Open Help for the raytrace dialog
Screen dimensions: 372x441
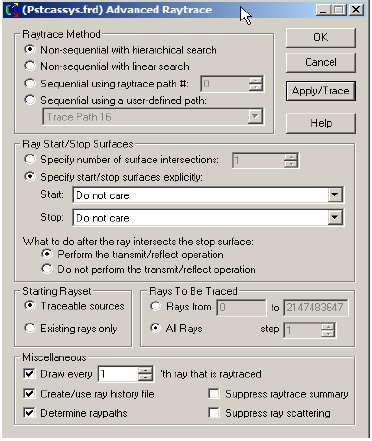tap(321, 123)
